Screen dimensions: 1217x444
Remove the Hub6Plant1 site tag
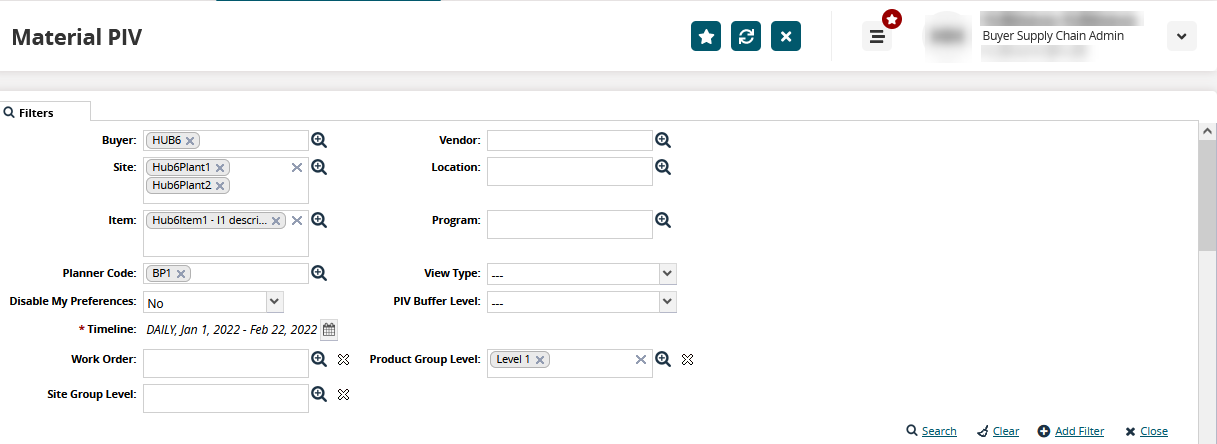(x=220, y=168)
